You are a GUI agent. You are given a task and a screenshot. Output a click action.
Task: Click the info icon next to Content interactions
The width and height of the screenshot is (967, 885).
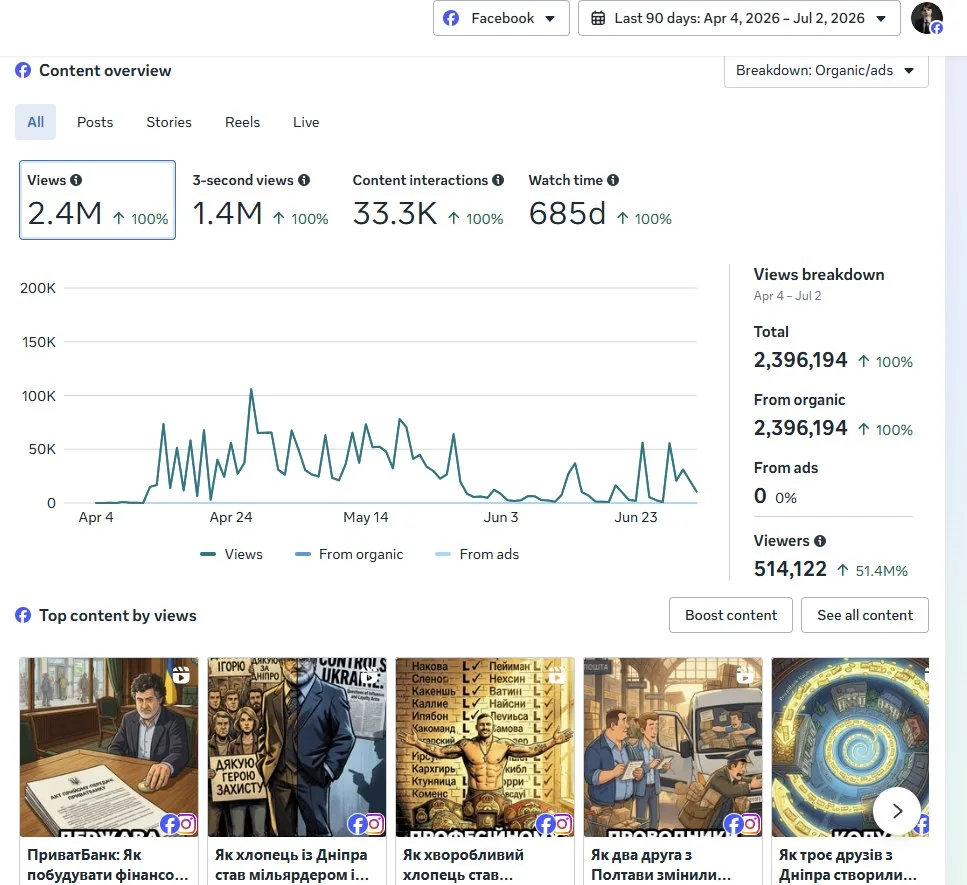tap(498, 180)
